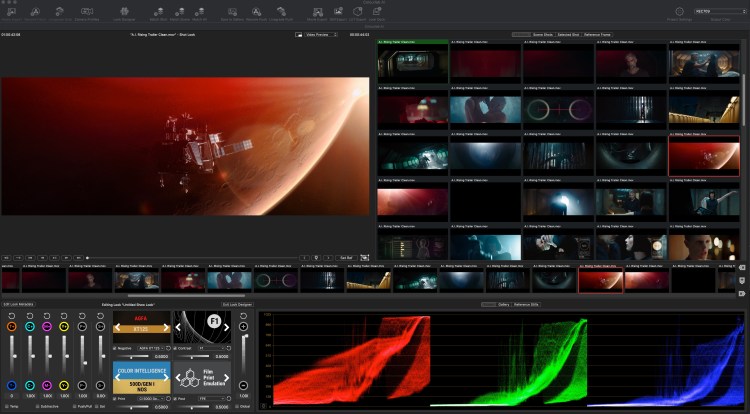The image size is (750, 414).
Task: Click the cyan C+ button
Action: point(30,327)
